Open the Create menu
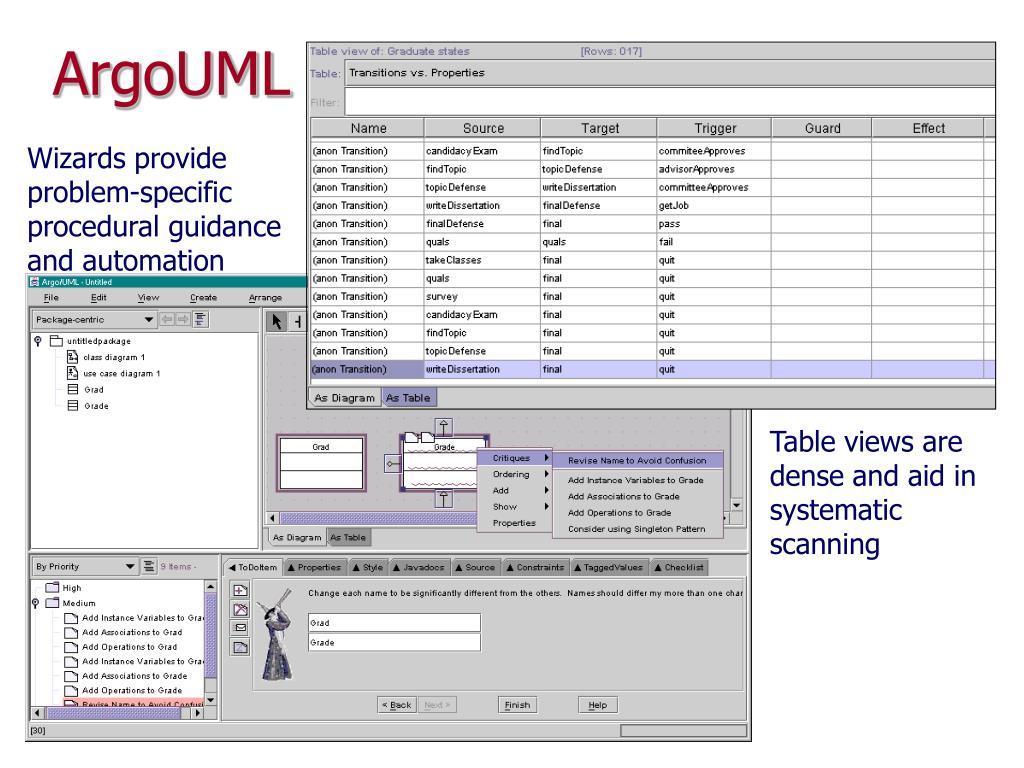 coord(203,297)
